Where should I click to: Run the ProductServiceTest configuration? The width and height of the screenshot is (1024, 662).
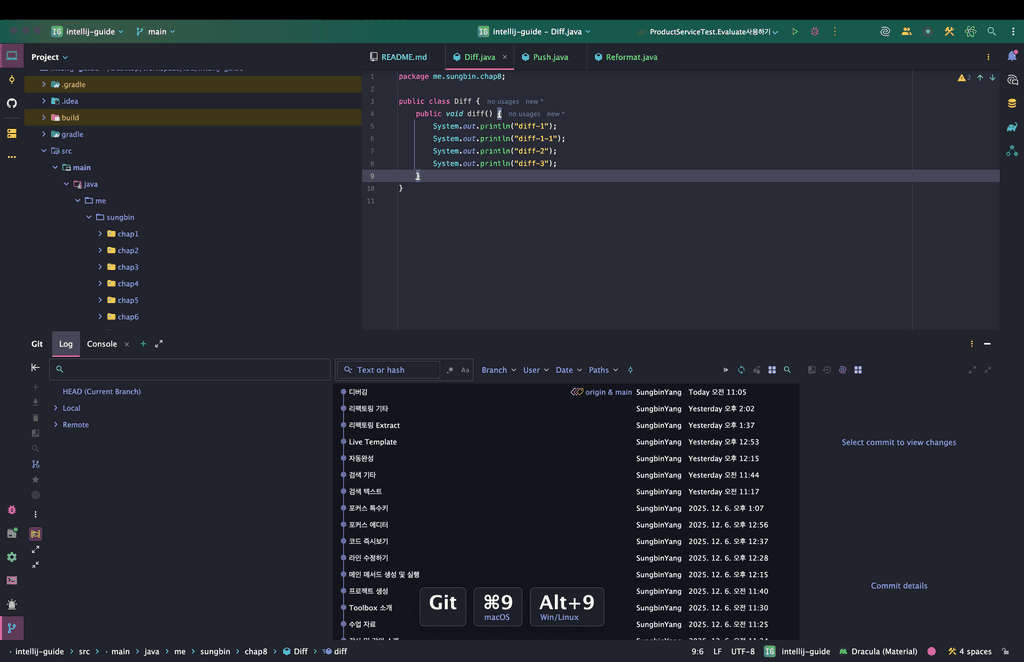point(795,32)
